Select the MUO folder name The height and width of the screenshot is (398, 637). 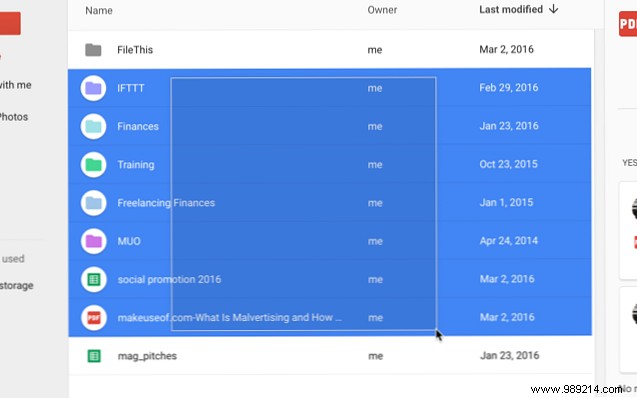(x=129, y=241)
